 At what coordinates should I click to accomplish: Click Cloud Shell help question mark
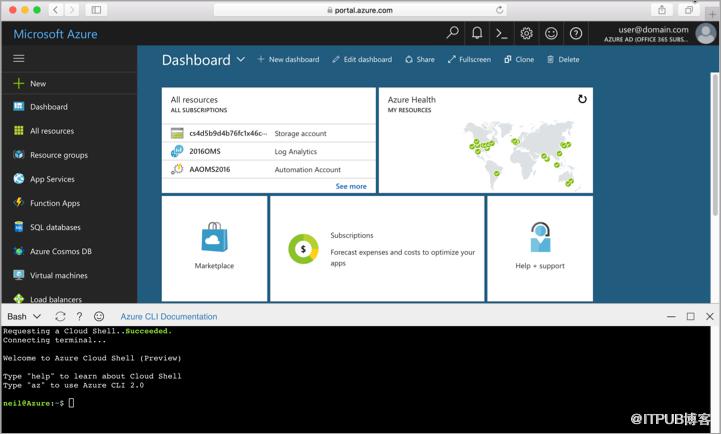80,316
